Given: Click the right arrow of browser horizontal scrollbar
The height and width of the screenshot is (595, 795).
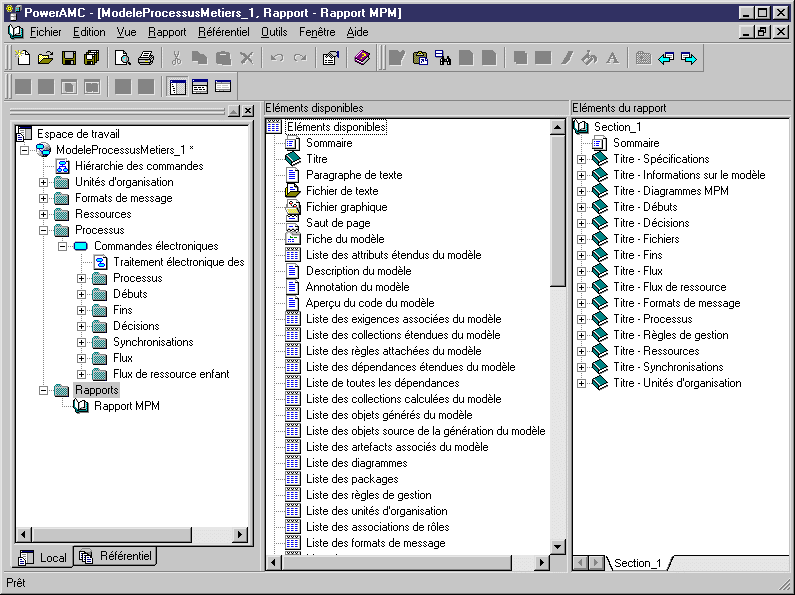Looking at the screenshot, I should click(x=240, y=534).
